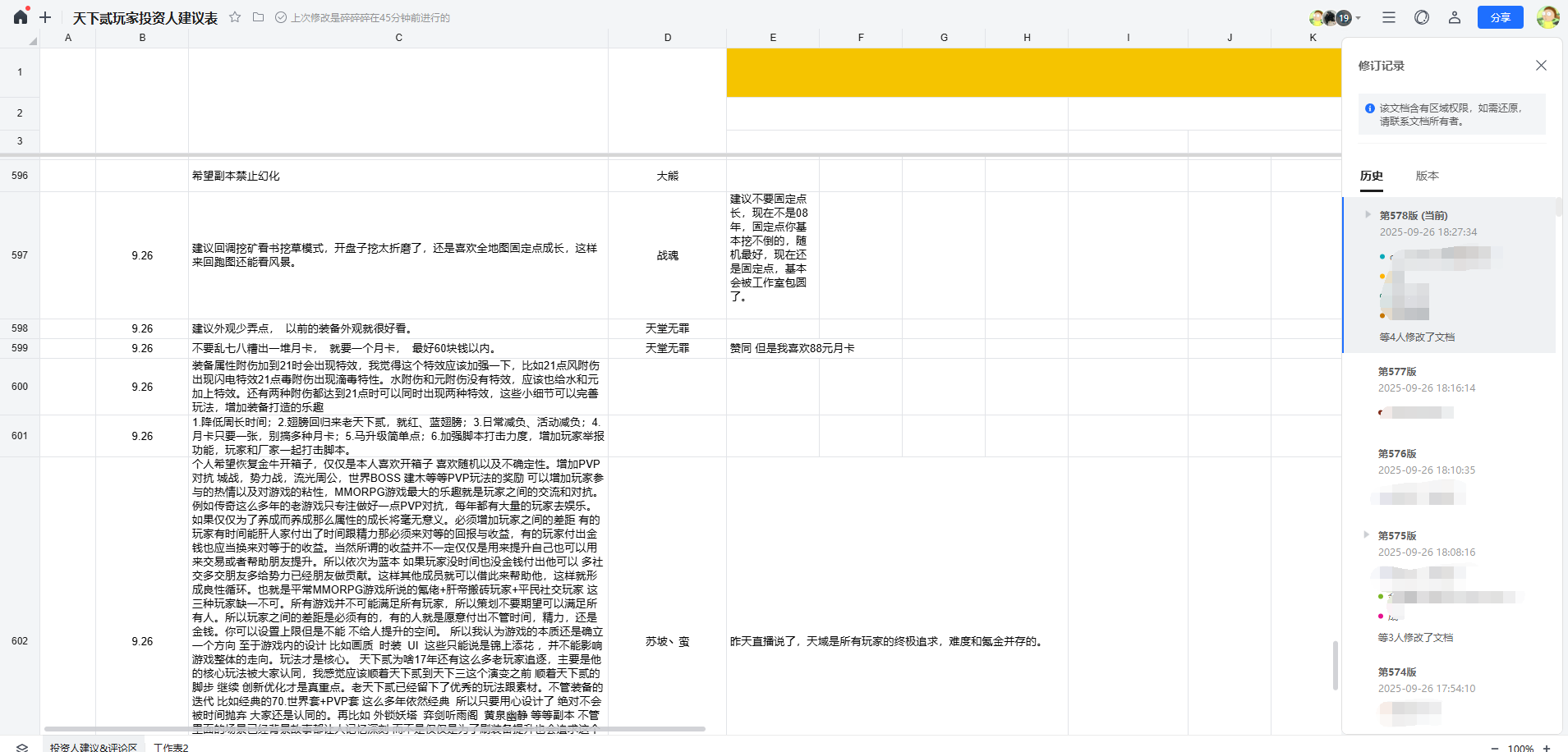Open the collaborator permissions person icon
The height and width of the screenshot is (752, 1568).
1455,17
